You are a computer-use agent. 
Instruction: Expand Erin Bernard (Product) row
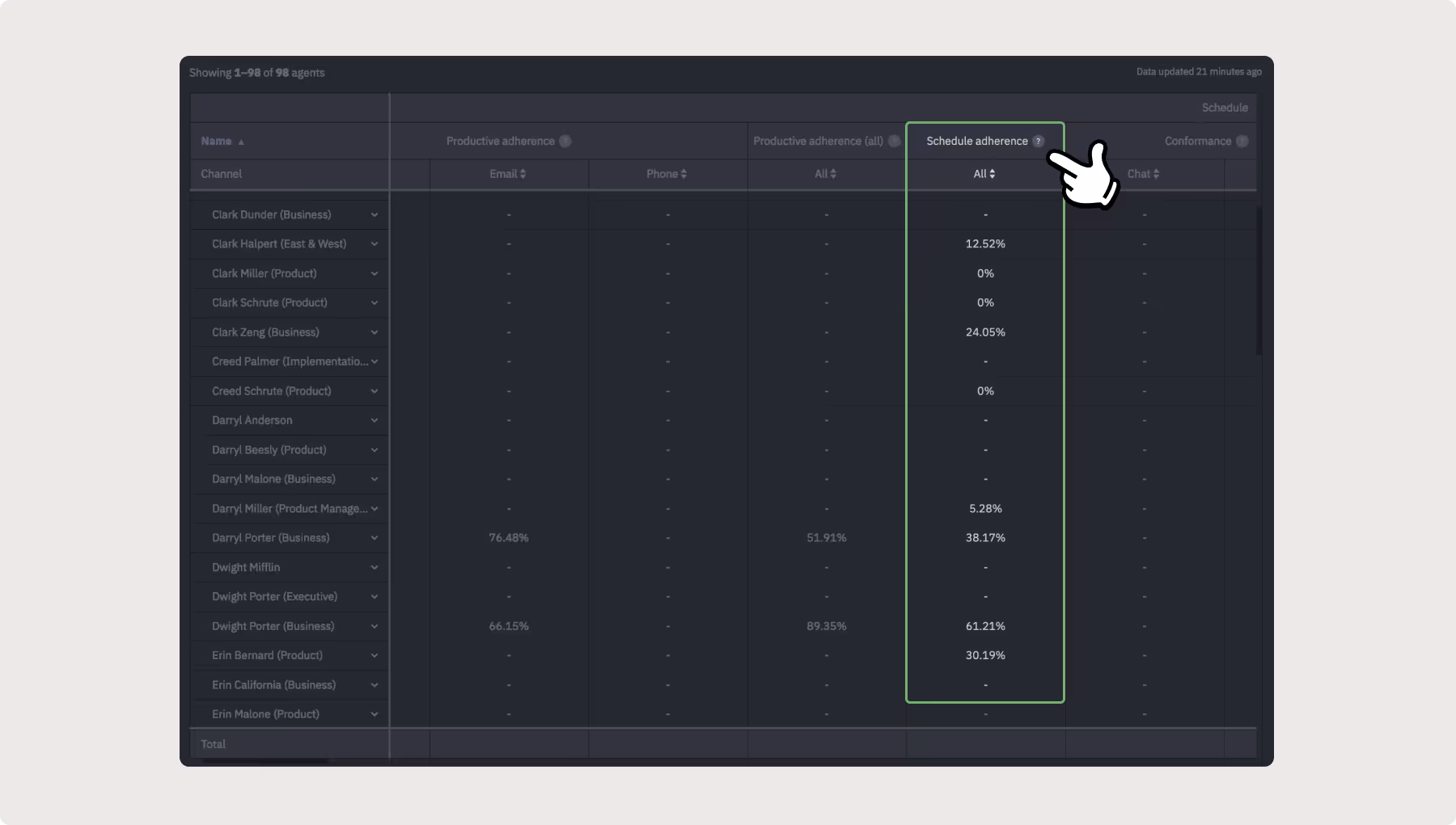[375, 656]
